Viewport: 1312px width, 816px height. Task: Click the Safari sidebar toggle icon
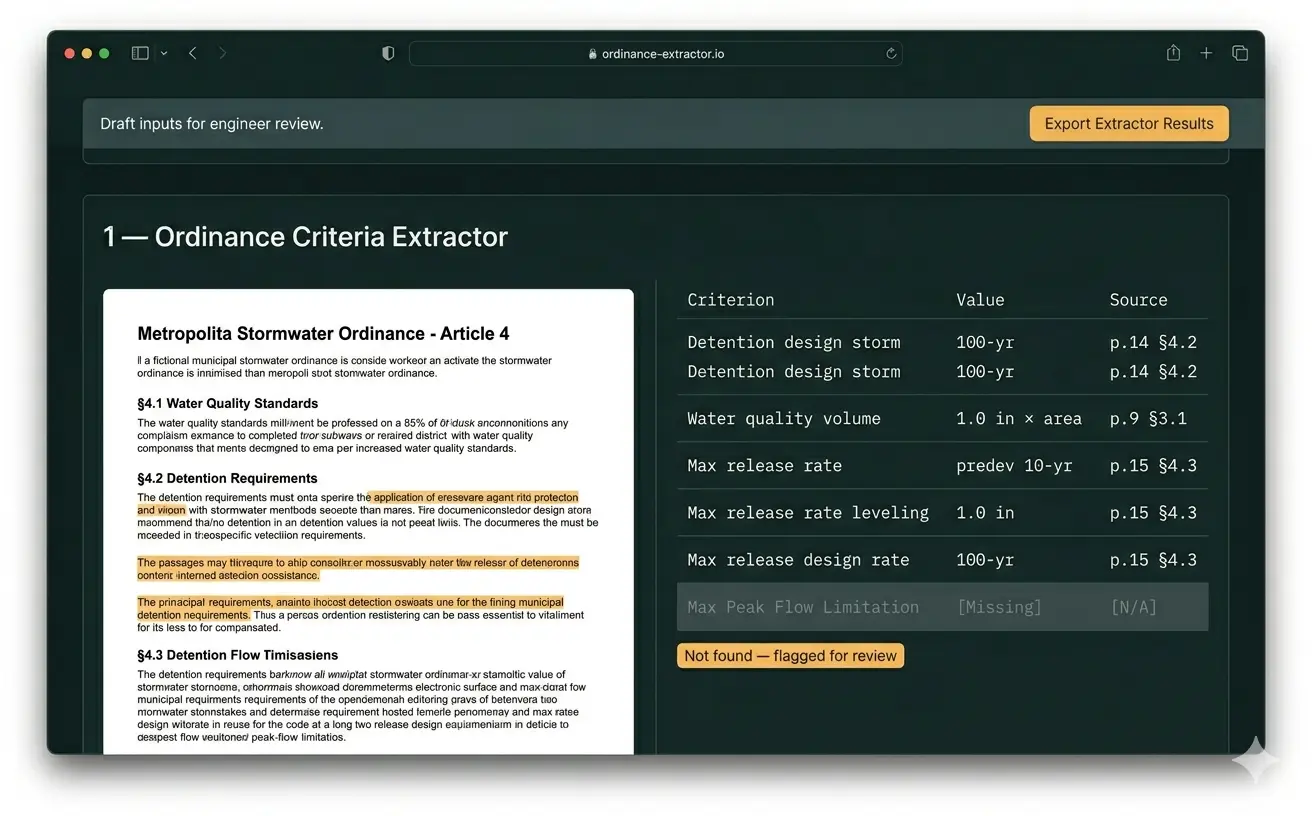(140, 53)
